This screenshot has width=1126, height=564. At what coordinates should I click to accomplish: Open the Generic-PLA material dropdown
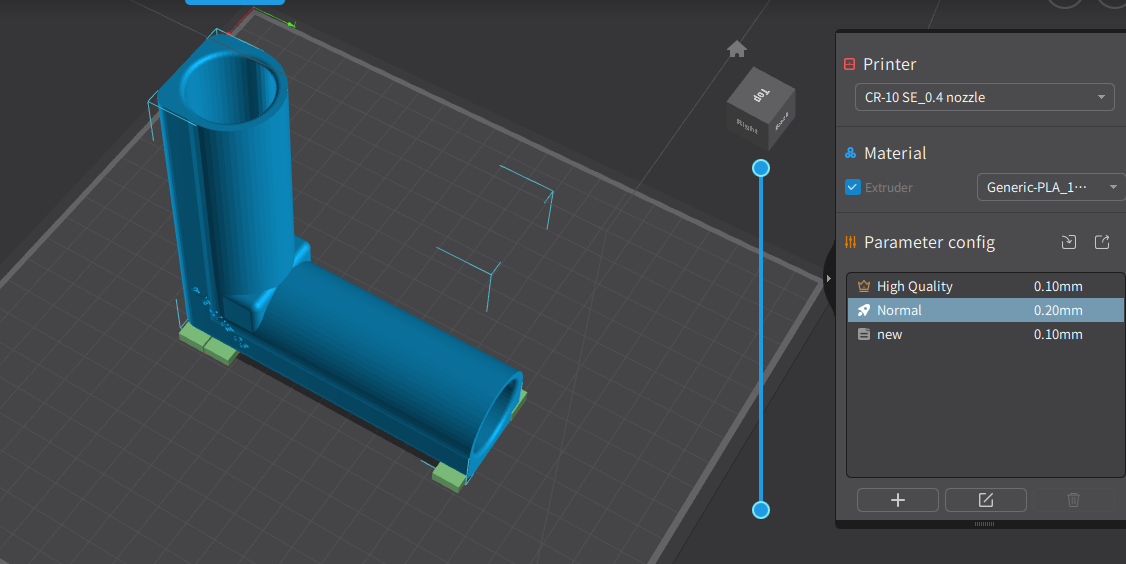pyautogui.click(x=1049, y=187)
